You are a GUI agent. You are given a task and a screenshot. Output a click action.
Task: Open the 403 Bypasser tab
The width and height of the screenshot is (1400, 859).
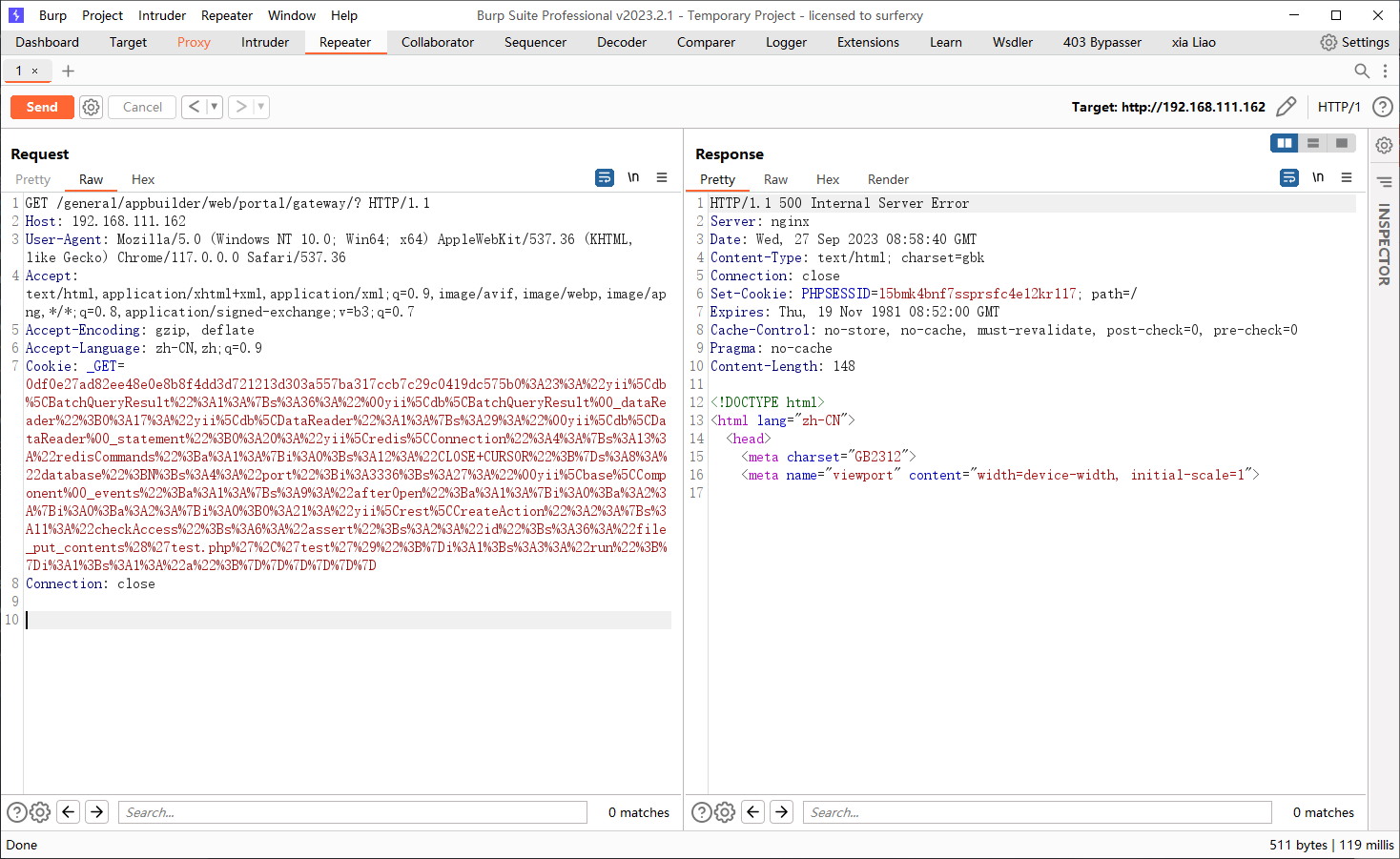(x=1102, y=42)
